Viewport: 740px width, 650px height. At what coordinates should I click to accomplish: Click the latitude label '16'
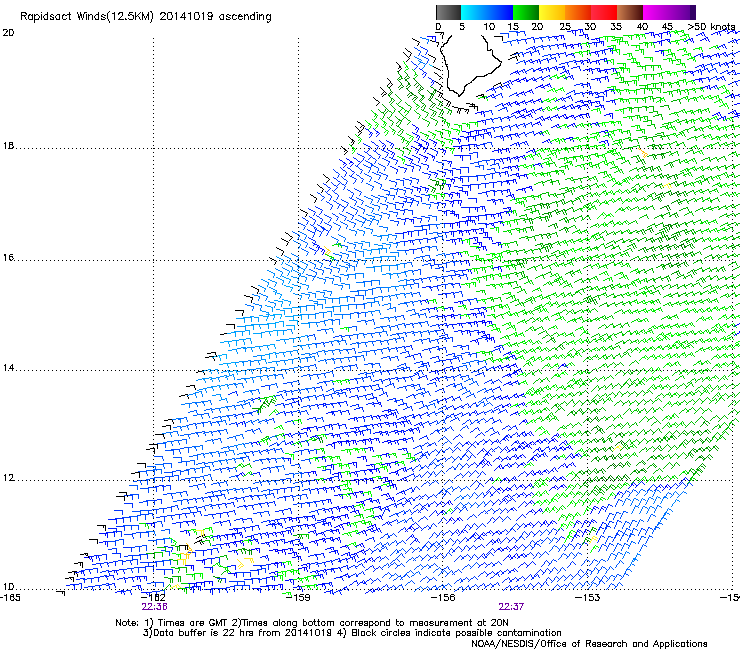pyautogui.click(x=8, y=258)
